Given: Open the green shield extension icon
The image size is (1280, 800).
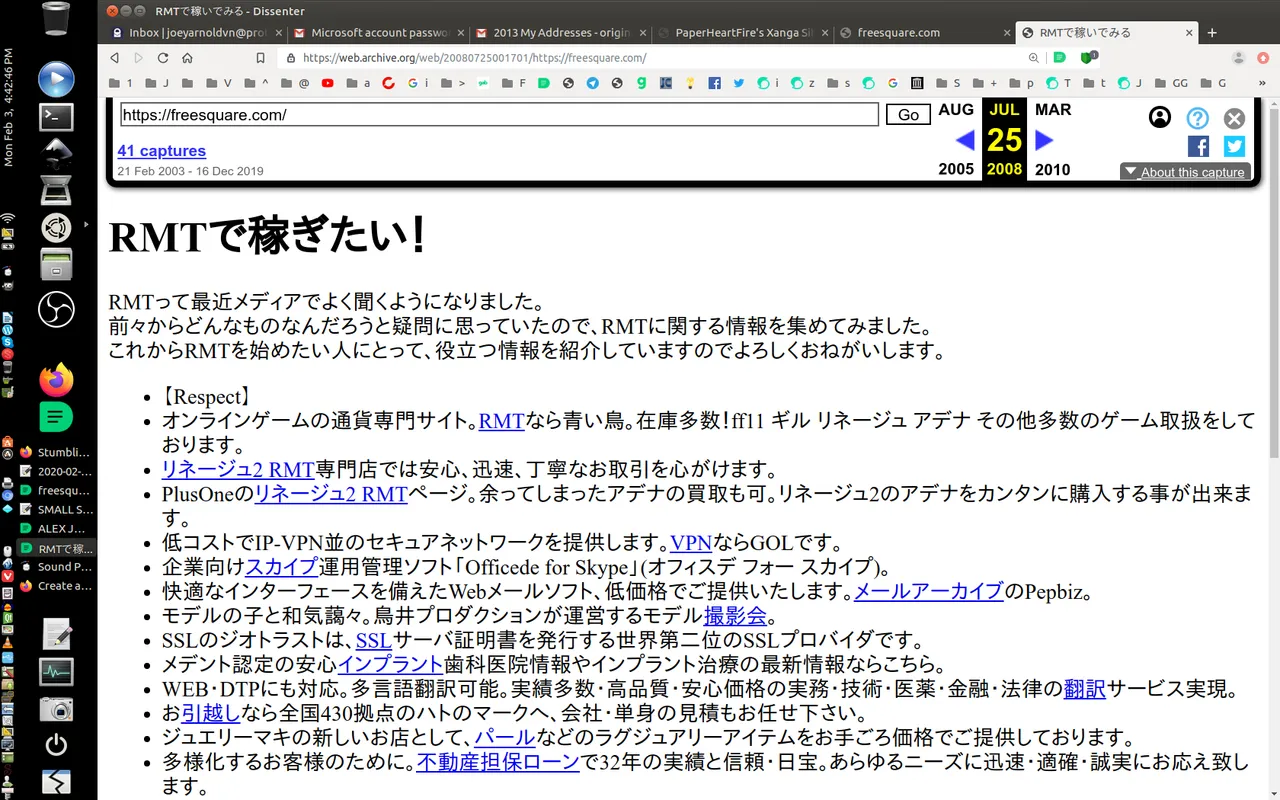Looking at the screenshot, I should tap(1090, 58).
